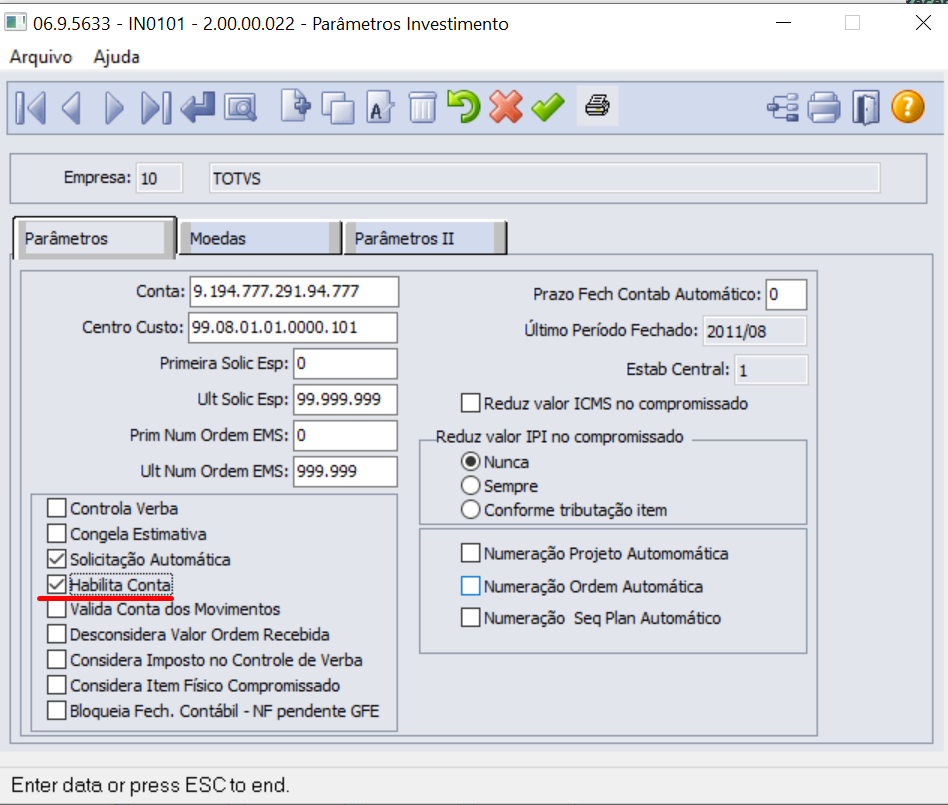Enable Considera Item Físico Compromissado
The width and height of the screenshot is (948, 805).
[57, 685]
